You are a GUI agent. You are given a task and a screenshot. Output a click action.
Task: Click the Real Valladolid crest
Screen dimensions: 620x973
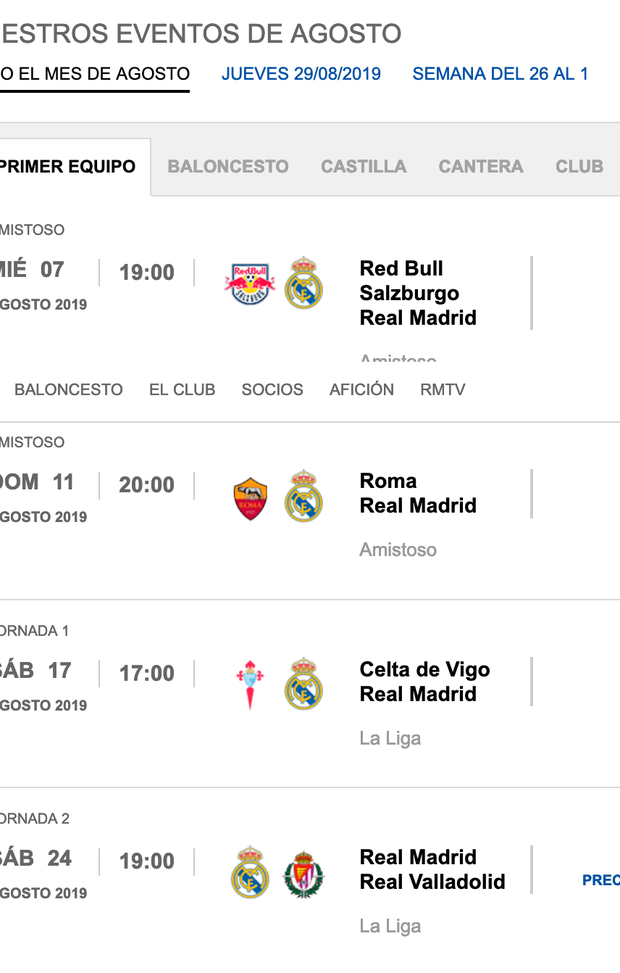303,872
